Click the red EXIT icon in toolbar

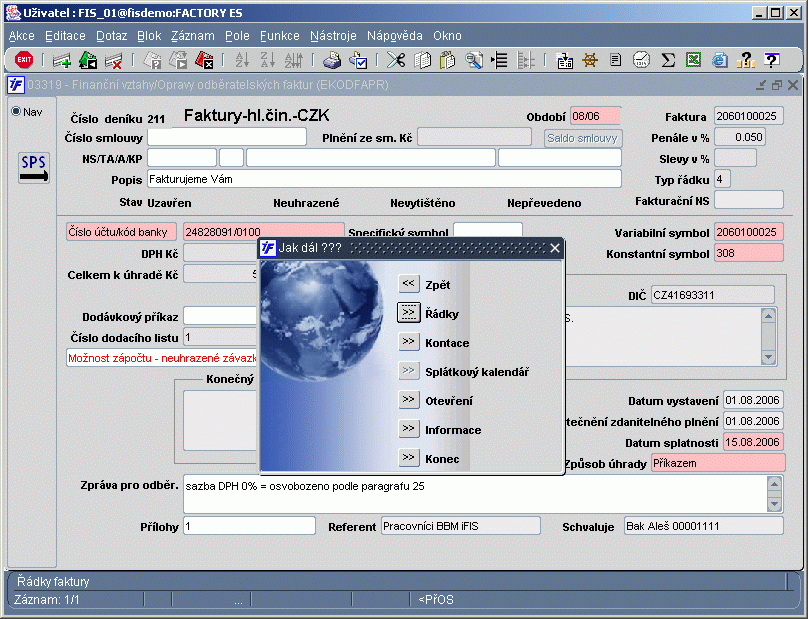tap(24, 60)
